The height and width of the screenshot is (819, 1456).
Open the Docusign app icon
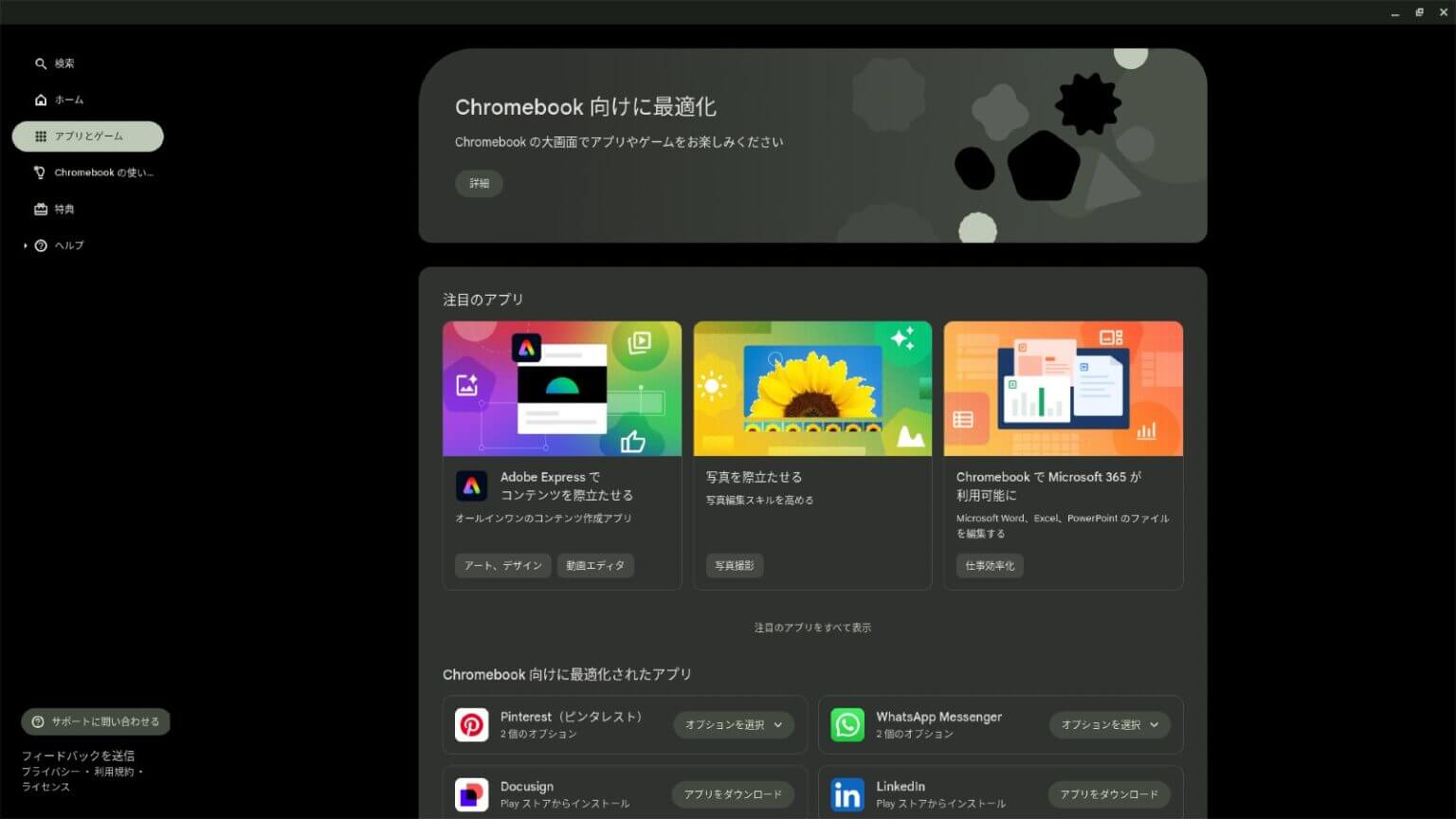(472, 794)
